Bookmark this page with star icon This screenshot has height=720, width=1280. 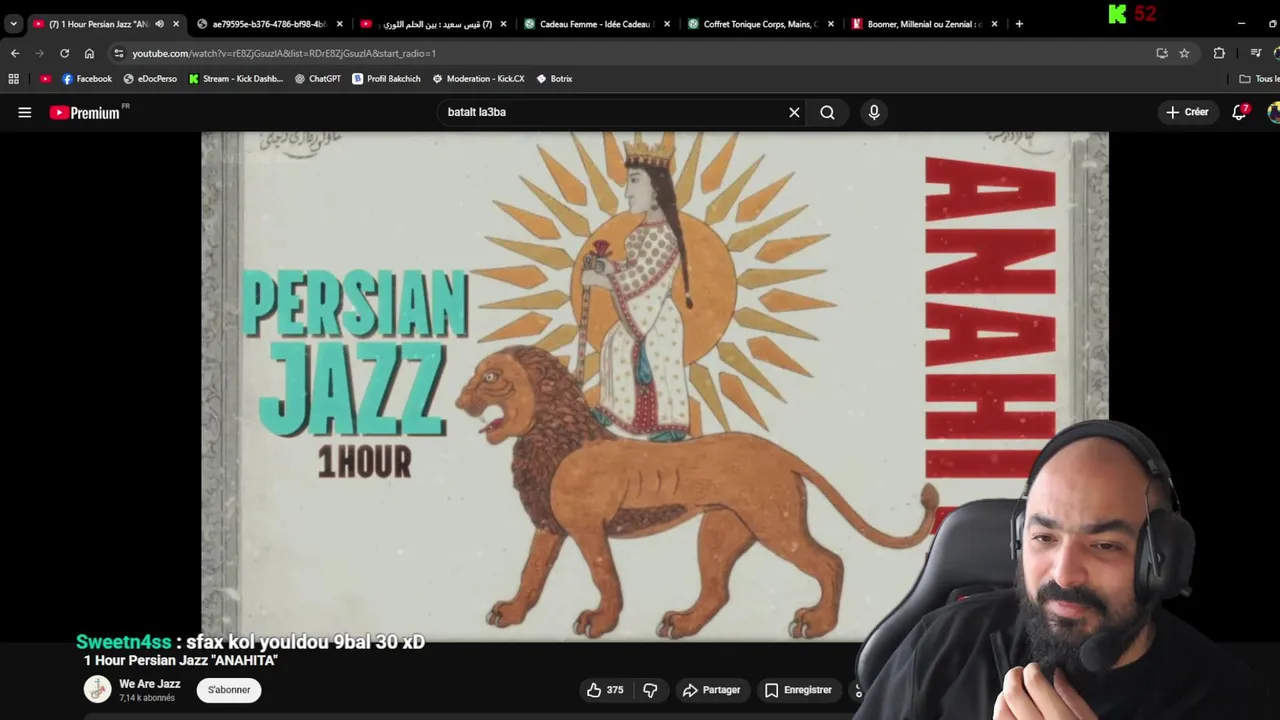coord(1184,53)
